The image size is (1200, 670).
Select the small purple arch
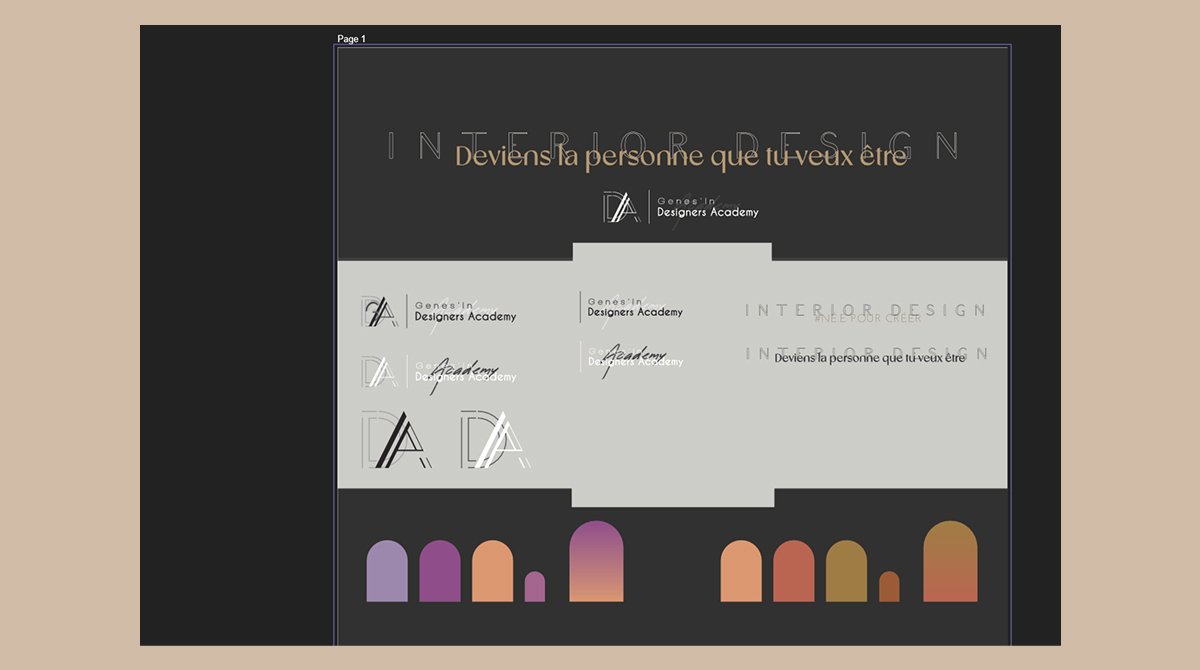pyautogui.click(x=535, y=587)
